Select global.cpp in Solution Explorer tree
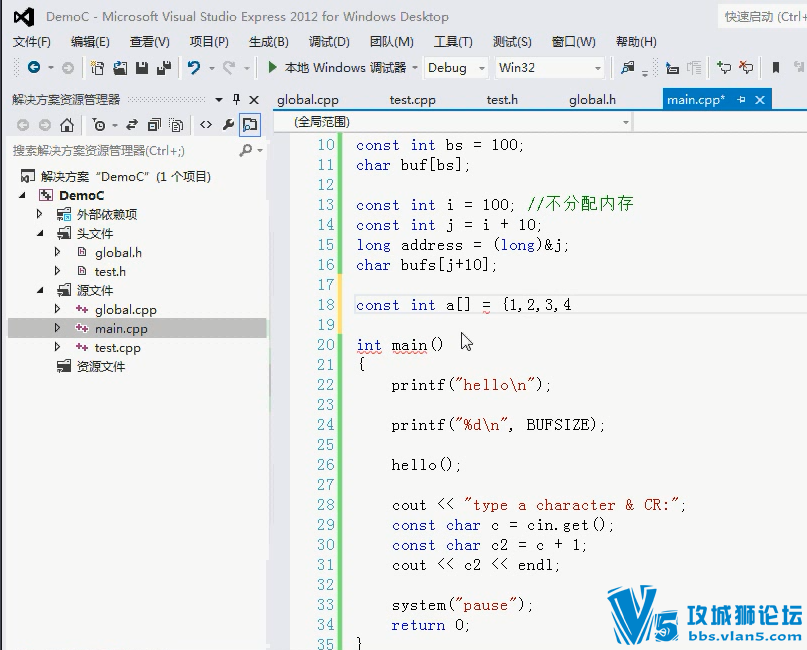807x650 pixels. pyautogui.click(x=126, y=310)
